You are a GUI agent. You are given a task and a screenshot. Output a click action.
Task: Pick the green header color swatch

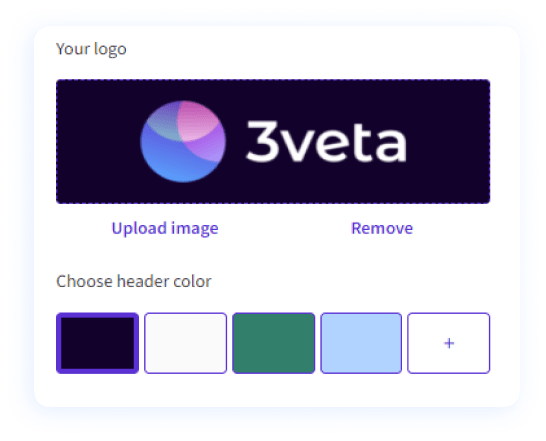pyautogui.click(x=274, y=343)
